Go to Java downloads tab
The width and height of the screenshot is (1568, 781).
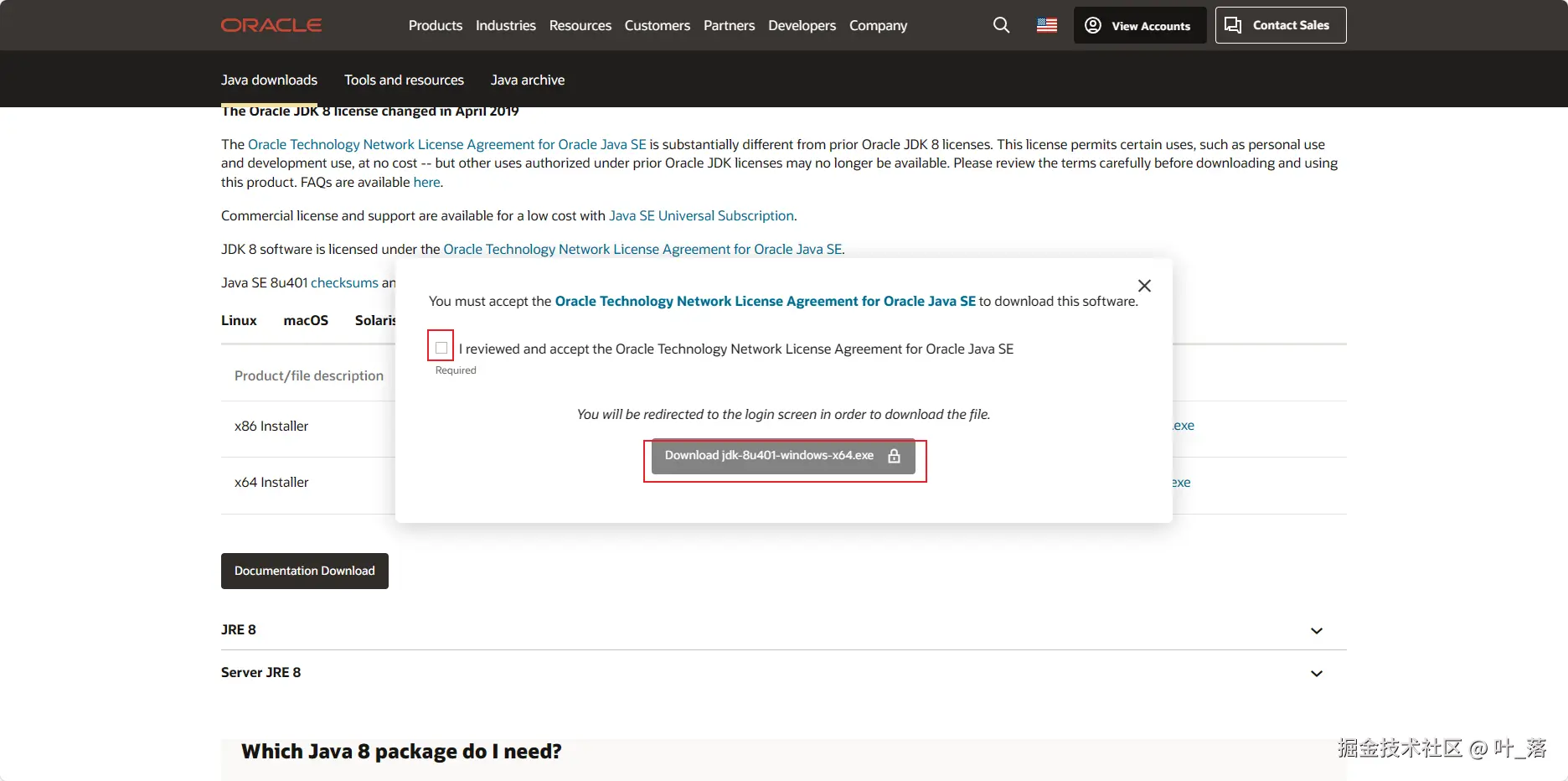coord(270,80)
